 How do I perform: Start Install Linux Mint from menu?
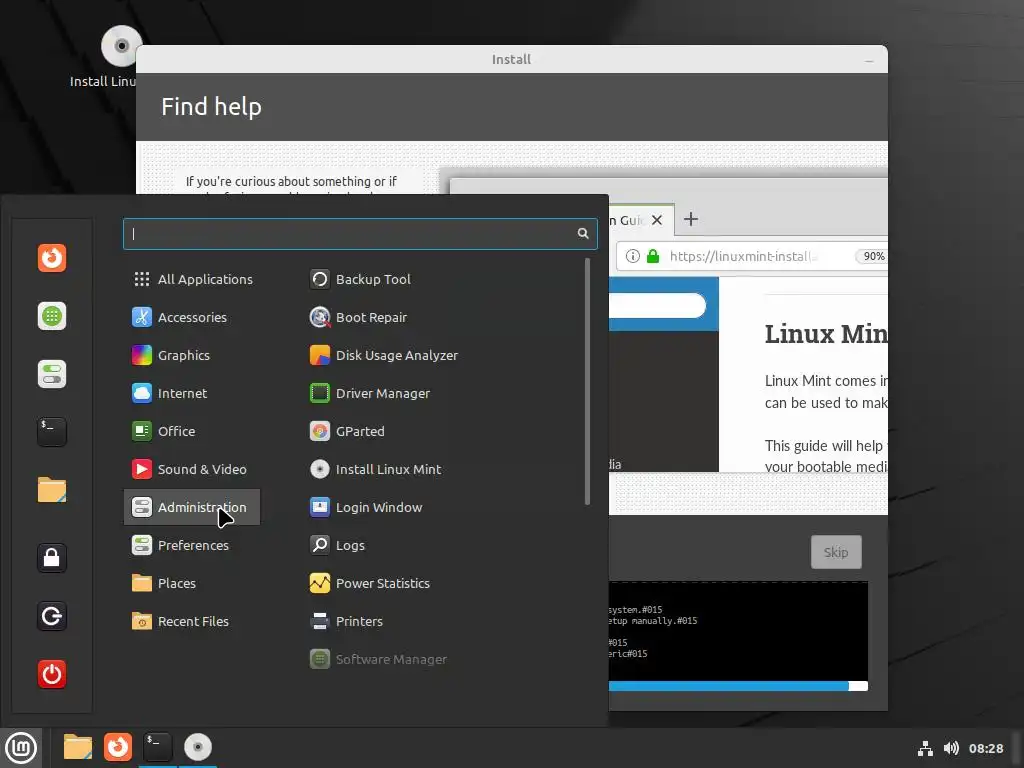click(x=376, y=469)
